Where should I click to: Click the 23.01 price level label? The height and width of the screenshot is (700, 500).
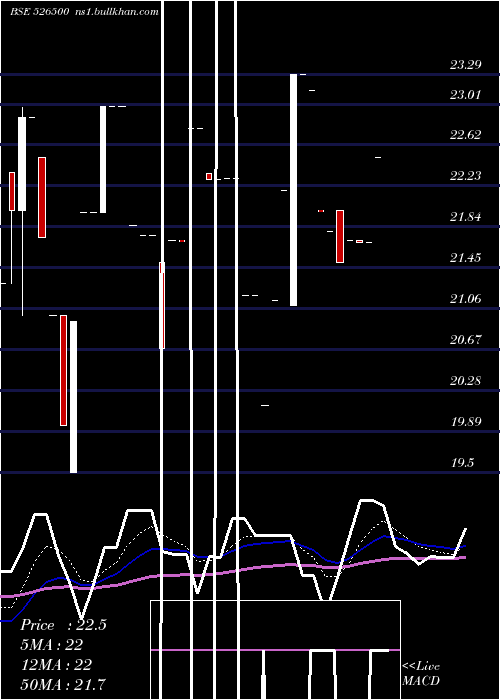[x=466, y=95]
